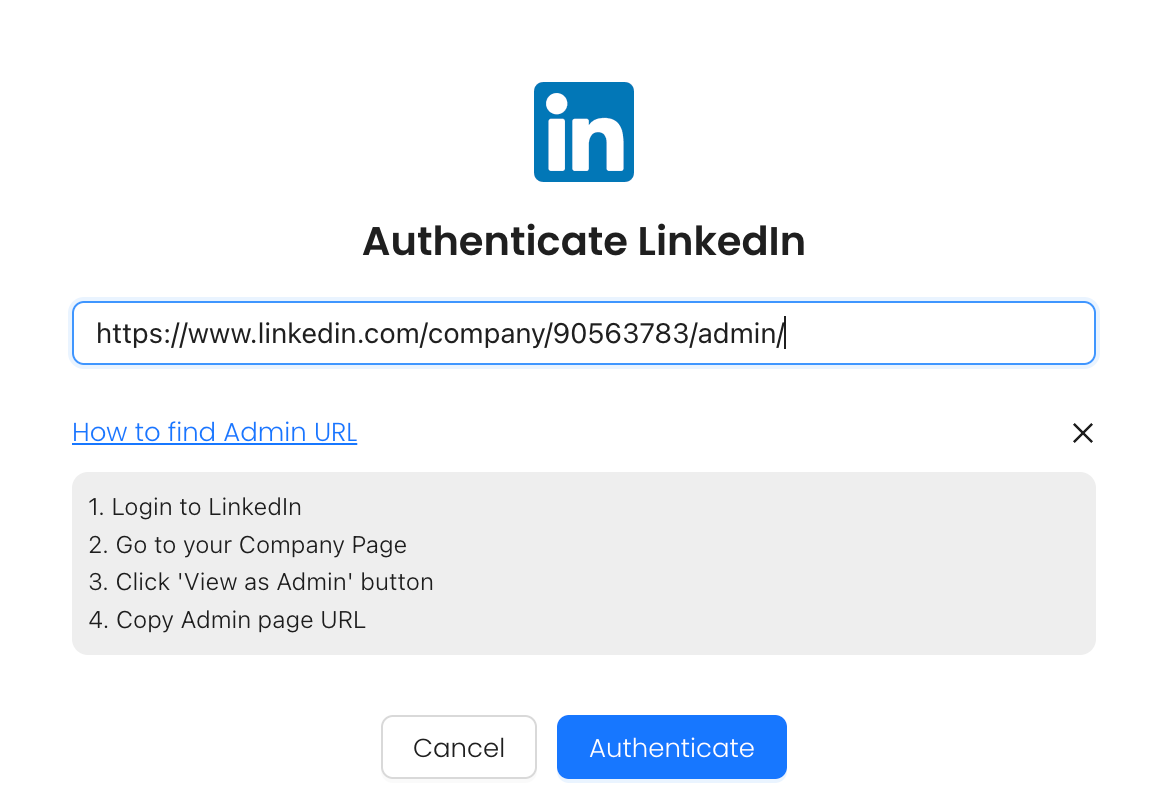Close the Admin URL help with X
This screenshot has width=1158, height=804.
[1082, 433]
